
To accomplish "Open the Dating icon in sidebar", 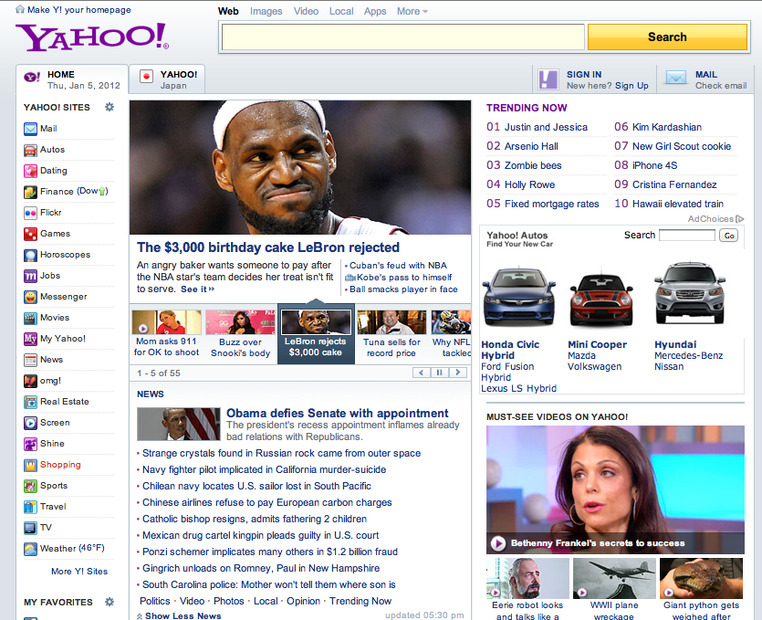I will [30, 171].
